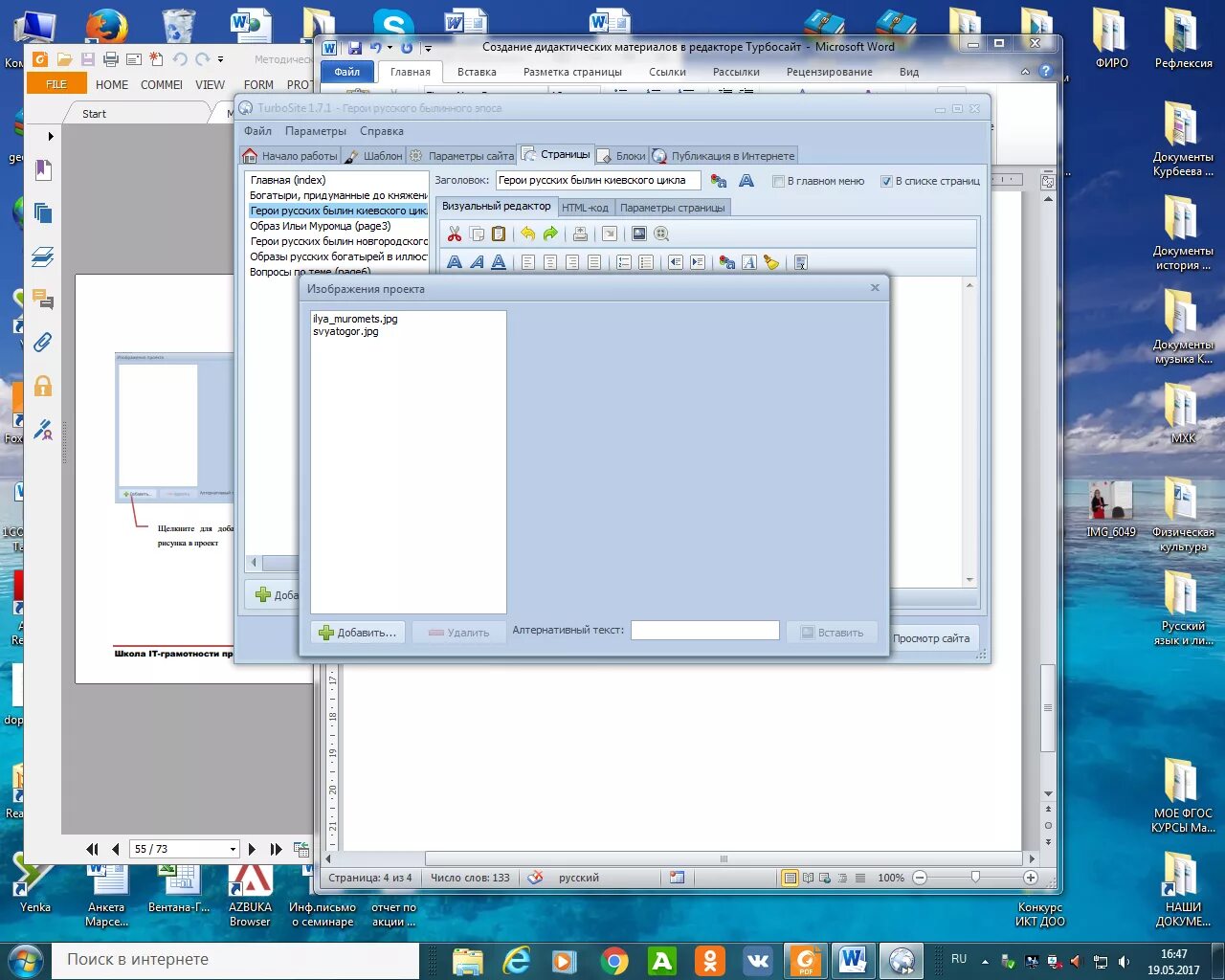Click the Cut scissors icon in TurboSite editor
Image resolution: width=1225 pixels, height=980 pixels.
455,234
